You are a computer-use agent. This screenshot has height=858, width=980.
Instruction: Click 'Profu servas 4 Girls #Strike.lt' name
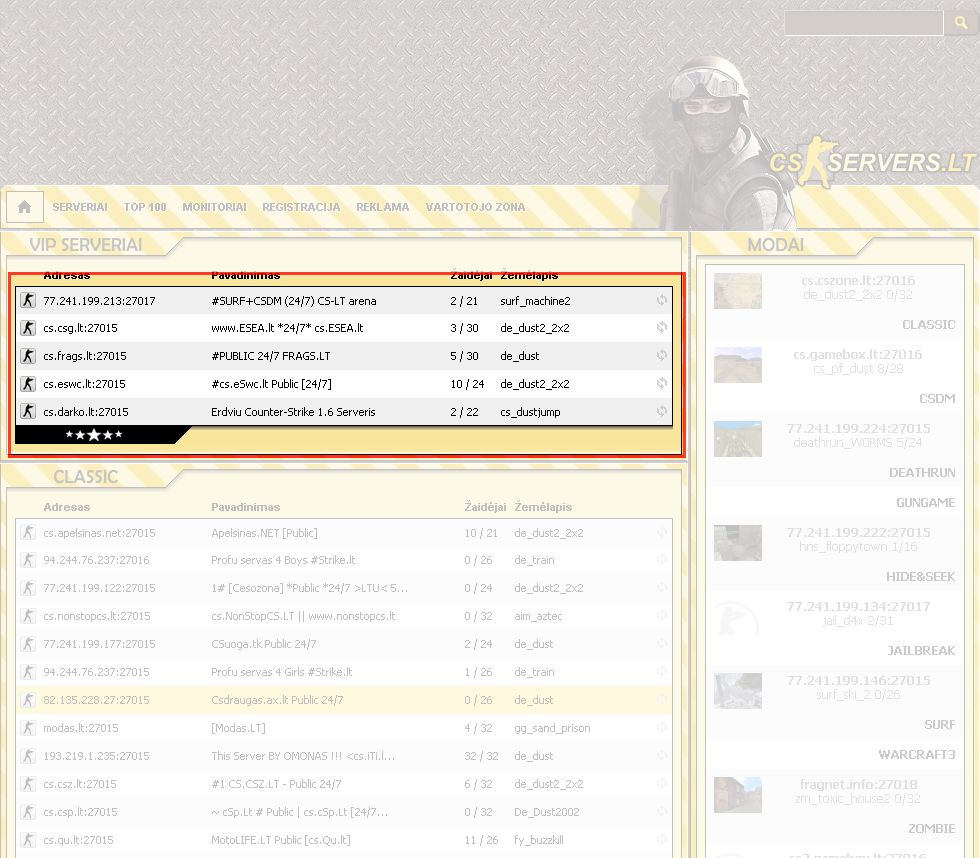tap(282, 672)
